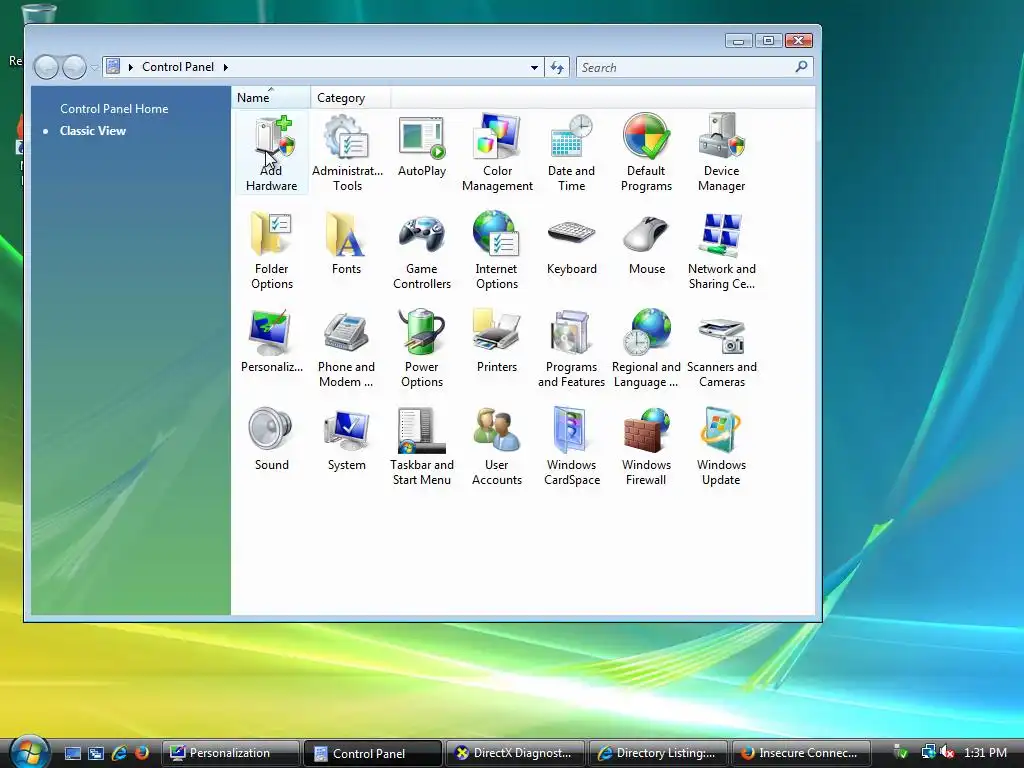Launch Firefox from Quick Launch
The height and width of the screenshot is (768, 1024).
[x=142, y=754]
